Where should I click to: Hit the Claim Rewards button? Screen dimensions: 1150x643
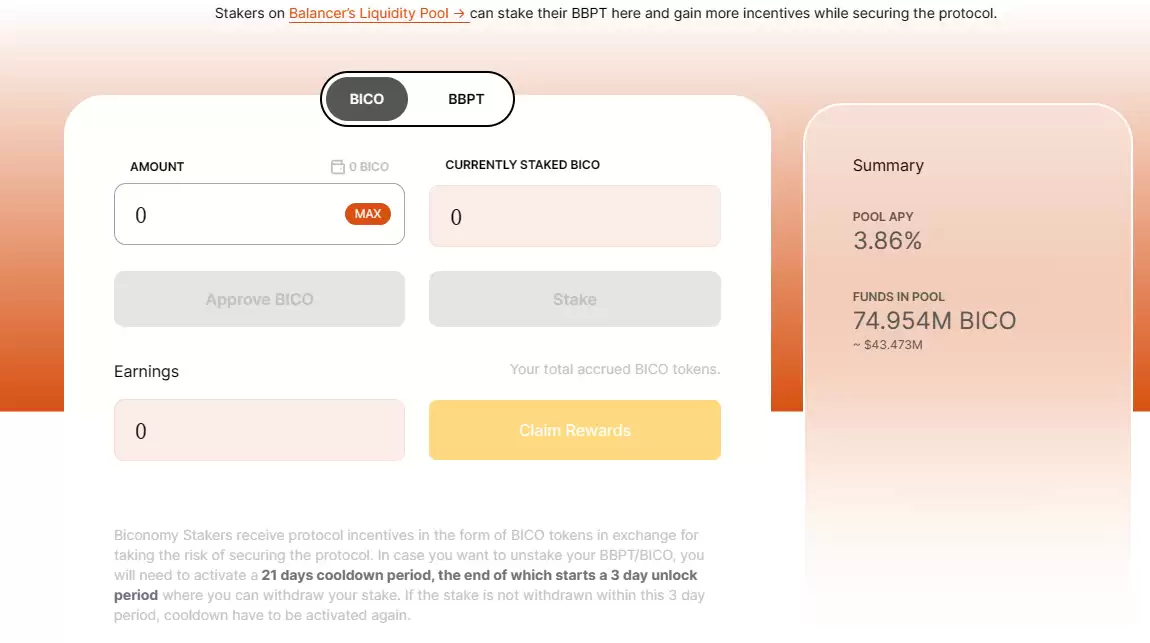(574, 430)
